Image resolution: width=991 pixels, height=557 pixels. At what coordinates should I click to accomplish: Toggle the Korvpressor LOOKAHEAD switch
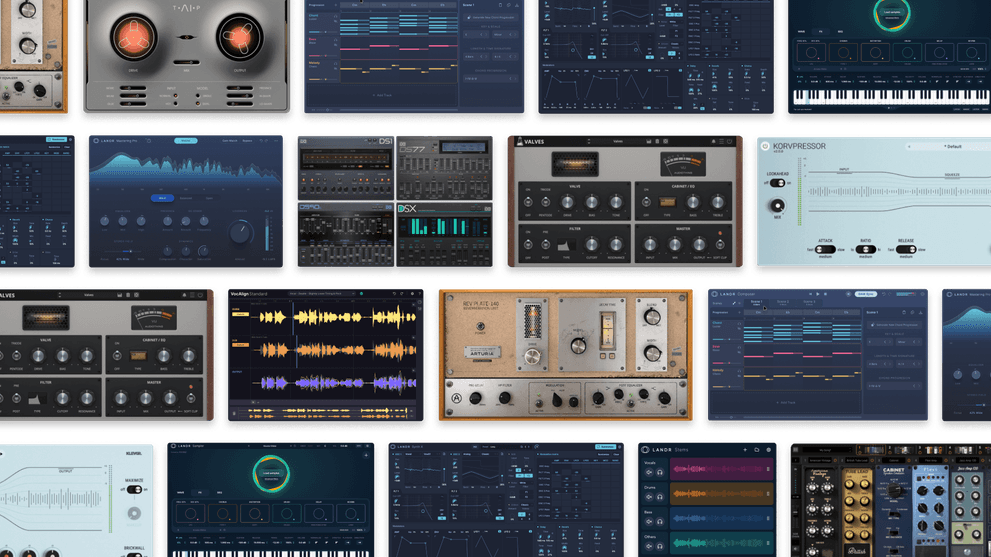point(777,183)
